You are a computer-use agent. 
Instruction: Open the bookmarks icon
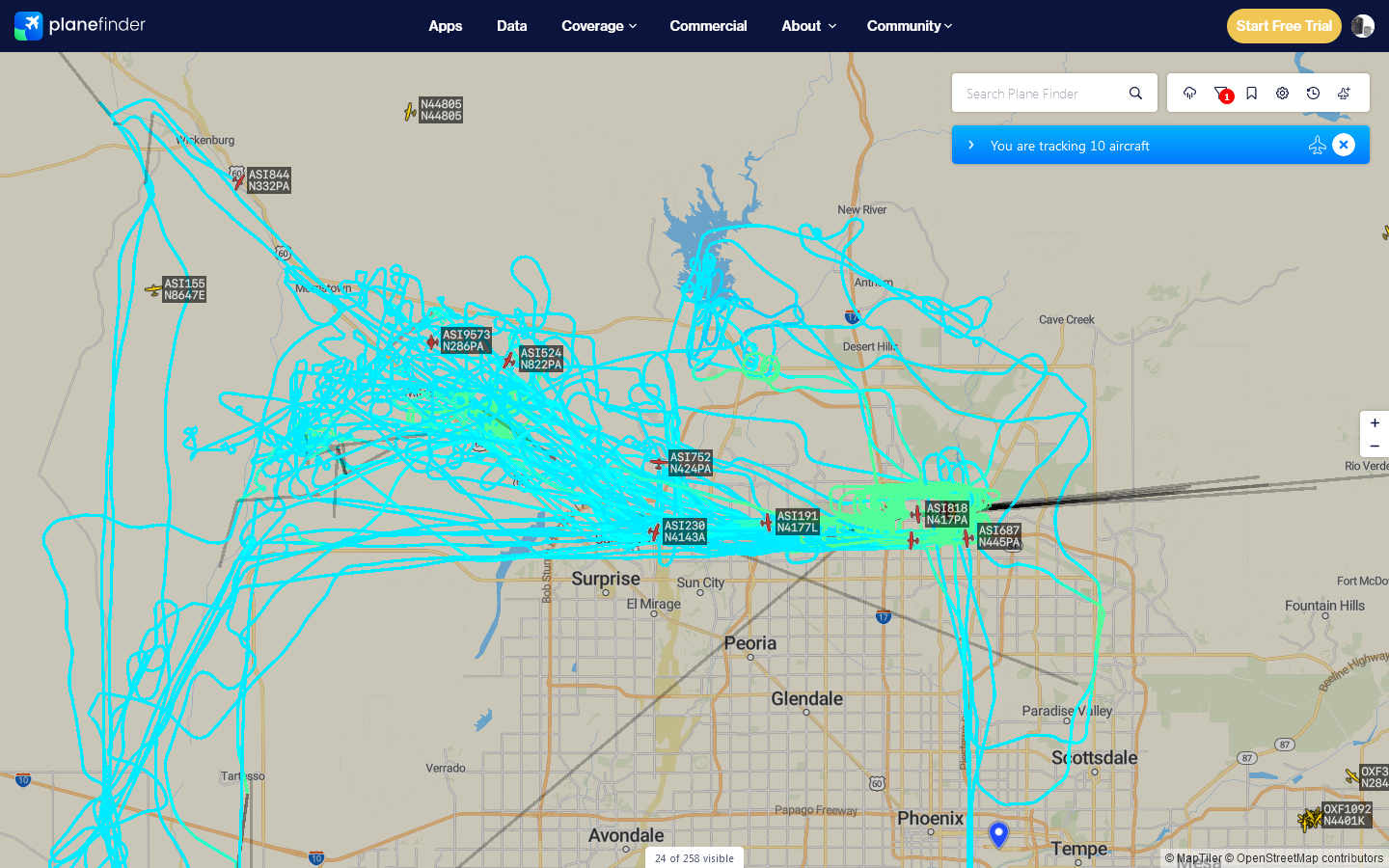1251,94
